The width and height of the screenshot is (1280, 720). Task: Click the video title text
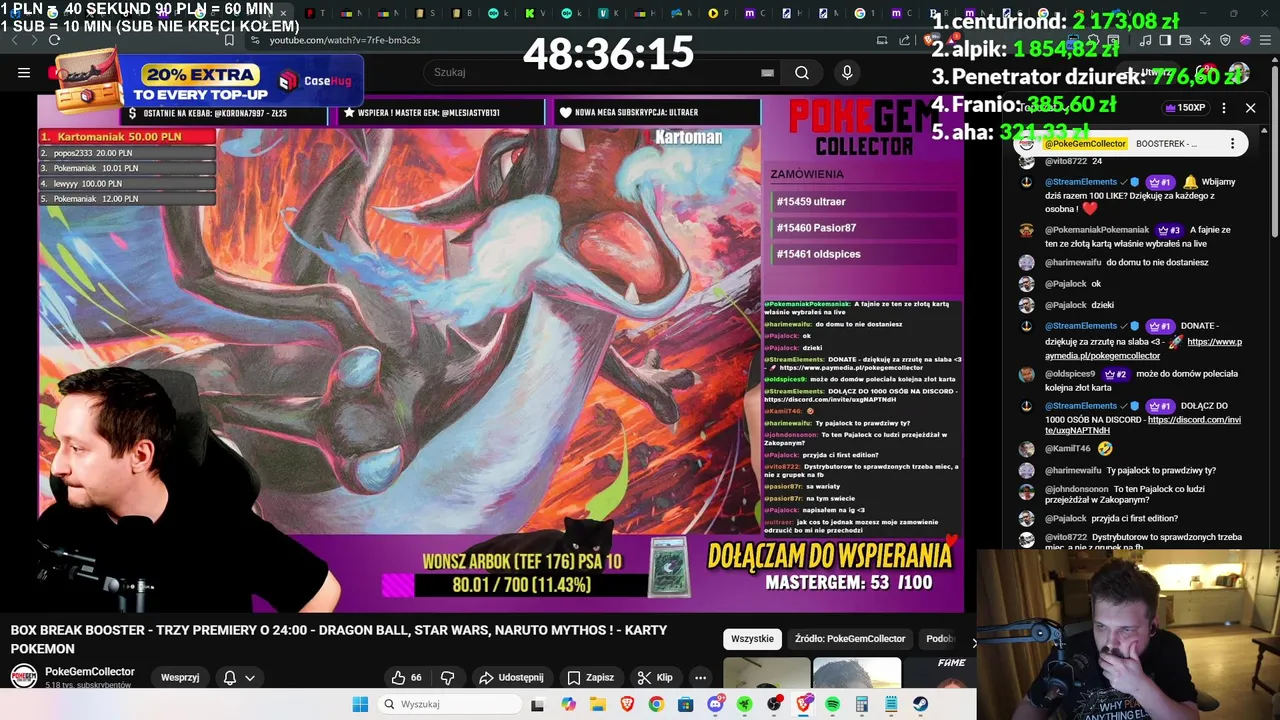click(339, 639)
